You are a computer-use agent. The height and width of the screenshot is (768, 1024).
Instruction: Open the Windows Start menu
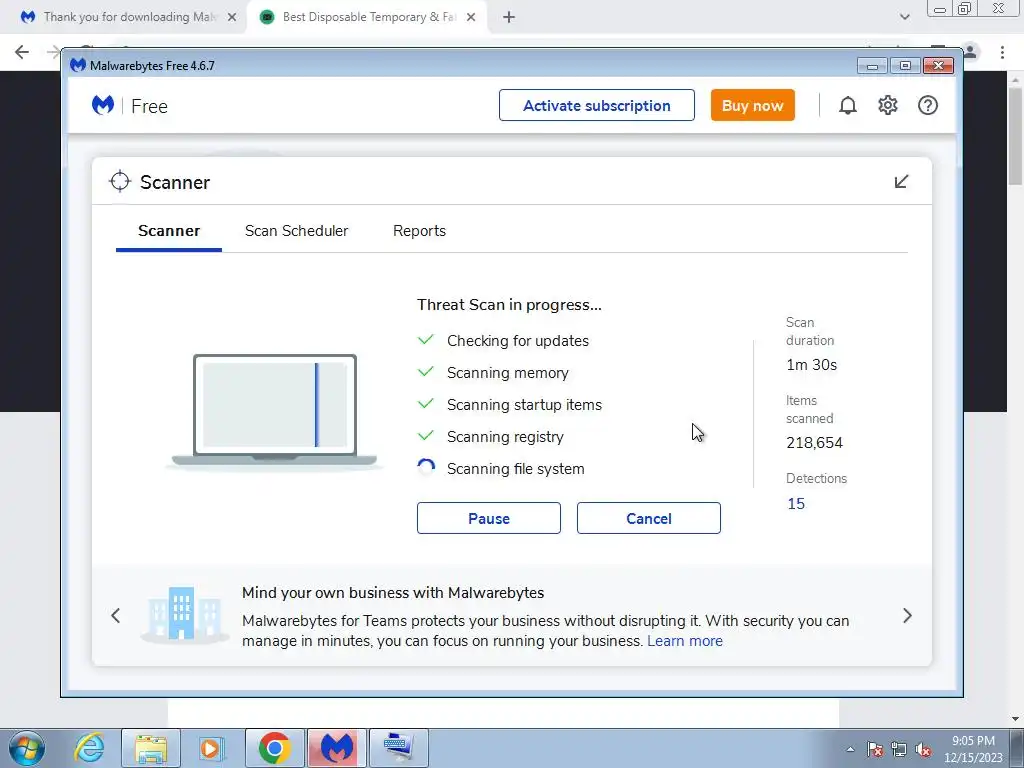tap(27, 748)
